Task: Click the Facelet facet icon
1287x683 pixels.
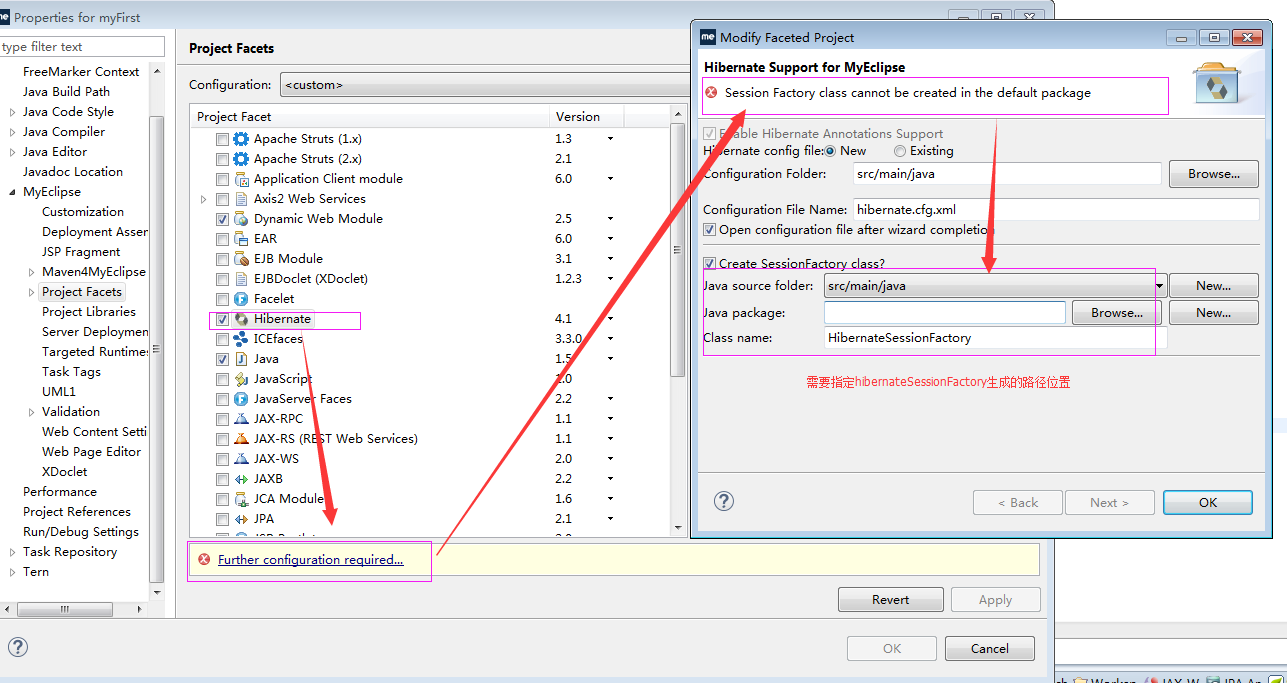Action: pos(241,299)
